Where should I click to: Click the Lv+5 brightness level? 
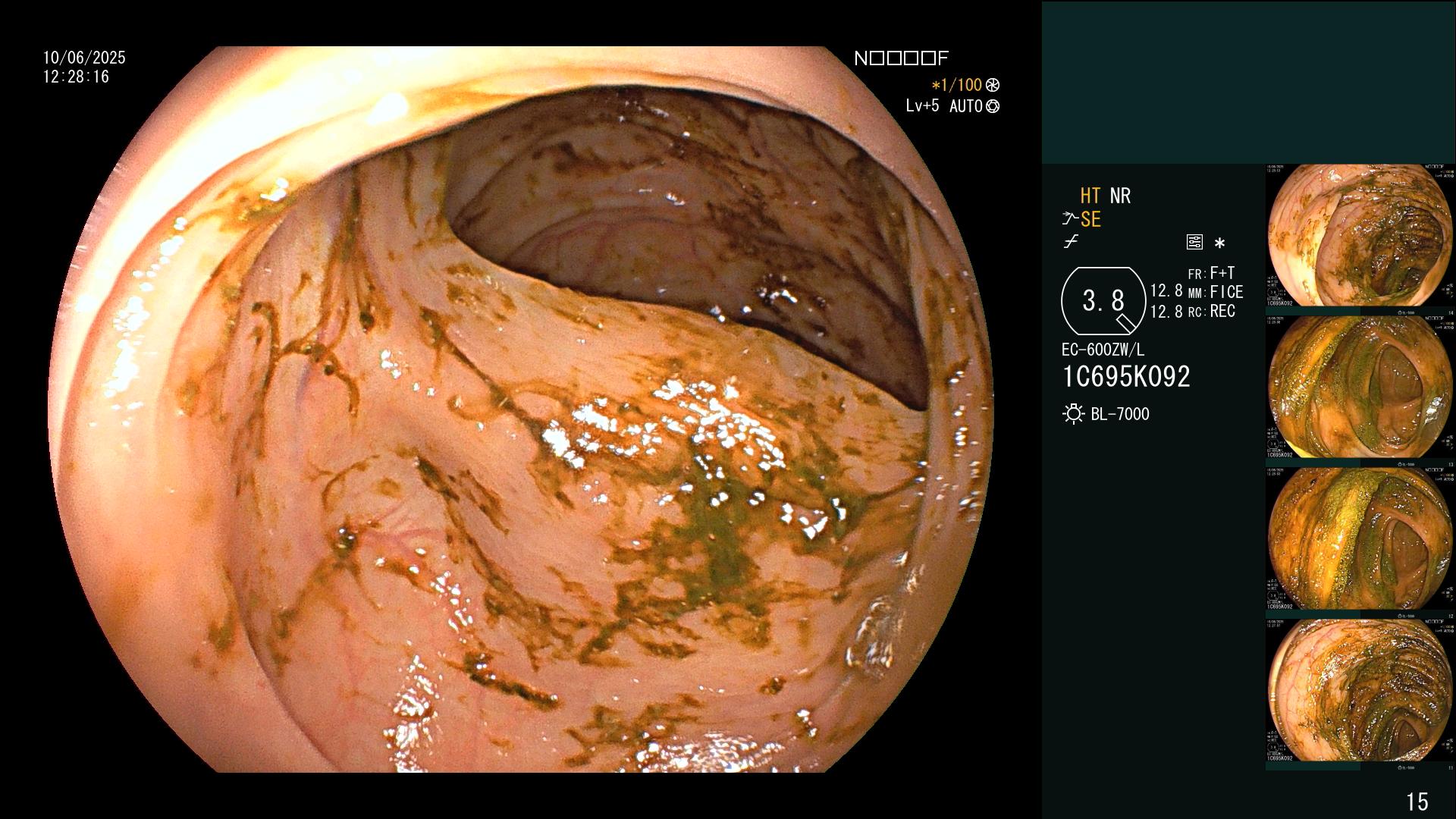pos(922,106)
